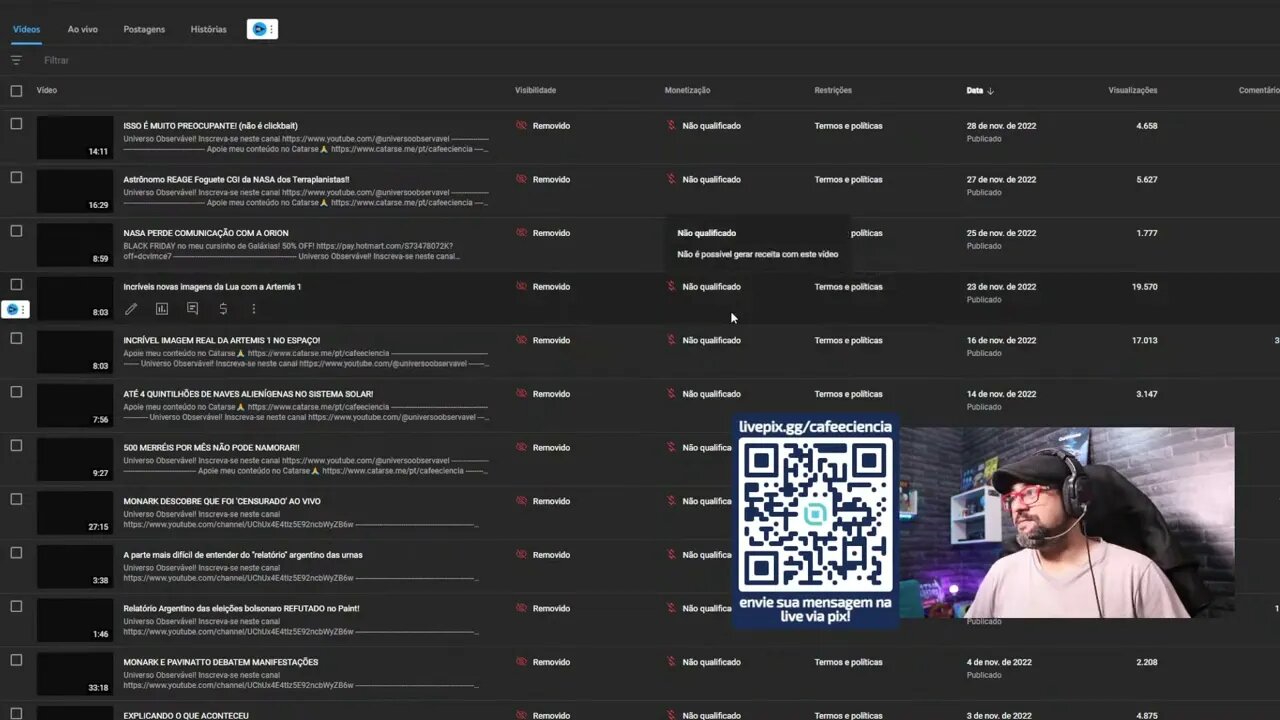Select checkbox for Incríveis novas imagens da Lua

(x=16, y=285)
